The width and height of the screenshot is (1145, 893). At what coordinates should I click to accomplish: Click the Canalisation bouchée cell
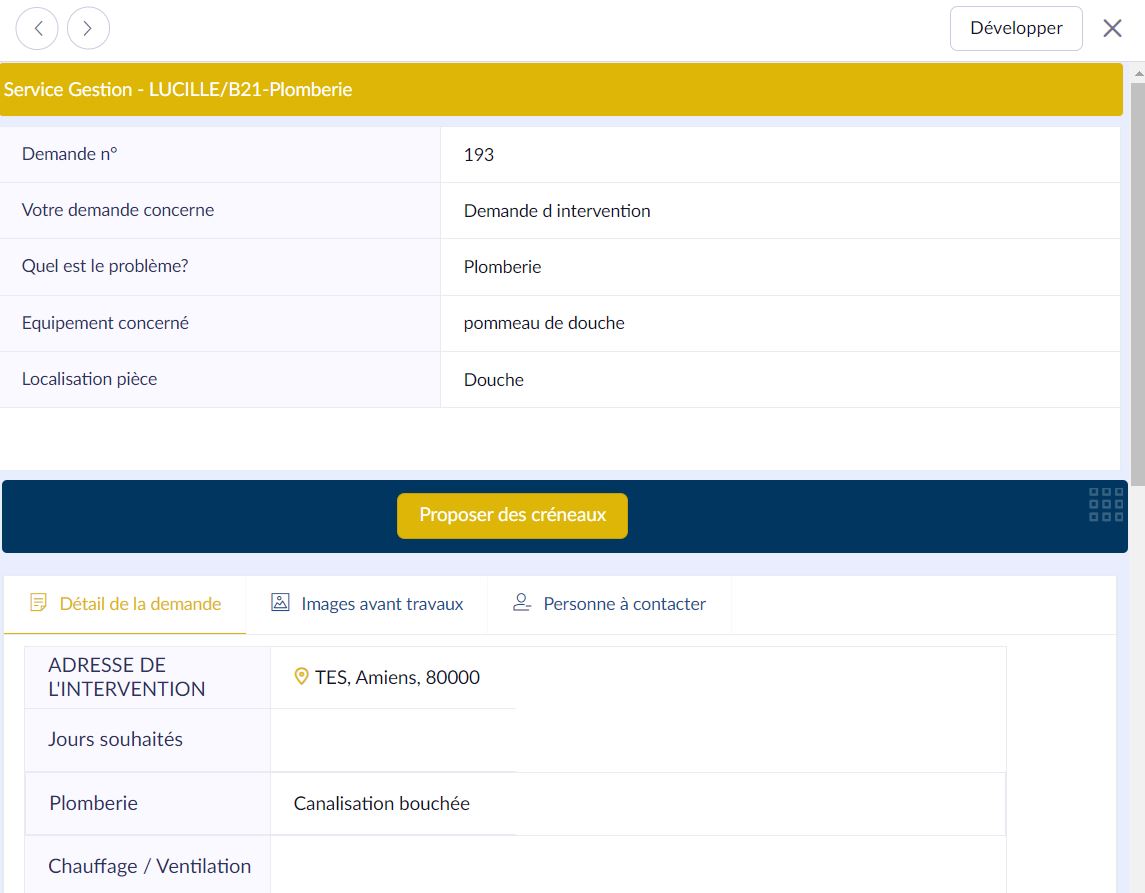(382, 803)
